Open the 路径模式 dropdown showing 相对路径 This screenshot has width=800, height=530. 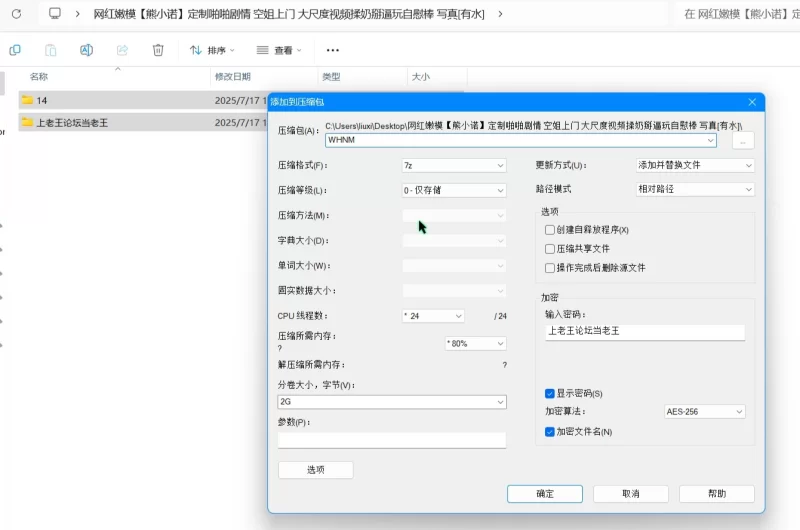click(694, 189)
